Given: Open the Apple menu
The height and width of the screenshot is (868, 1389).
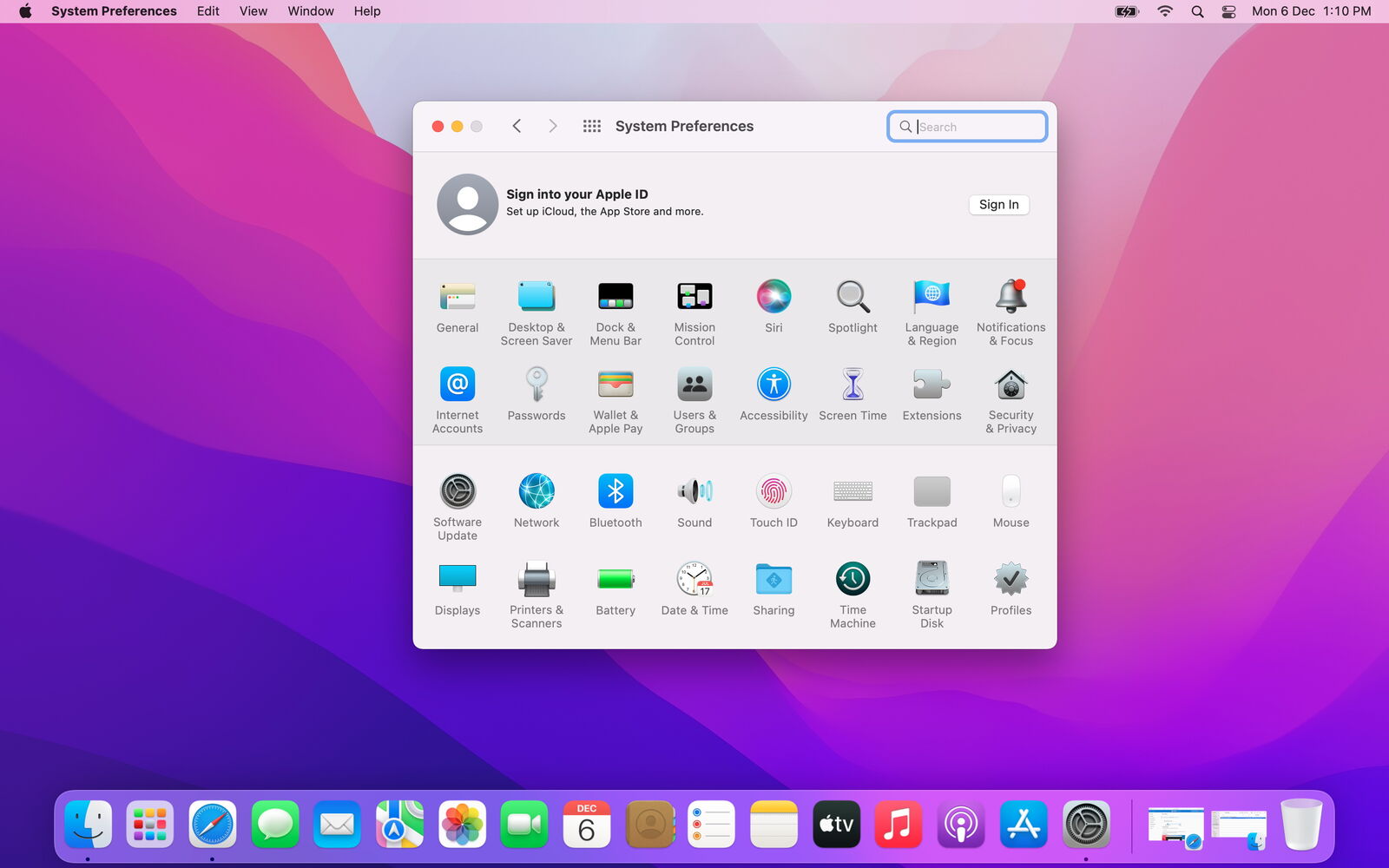Looking at the screenshot, I should [x=25, y=11].
